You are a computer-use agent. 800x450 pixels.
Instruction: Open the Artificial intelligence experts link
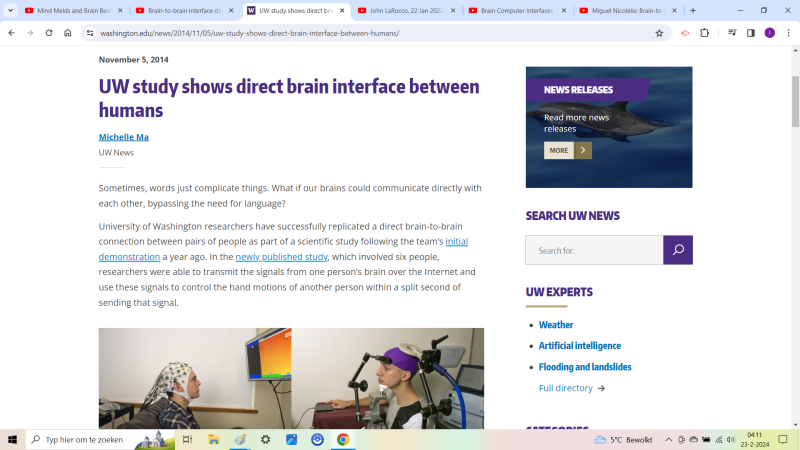tap(580, 345)
